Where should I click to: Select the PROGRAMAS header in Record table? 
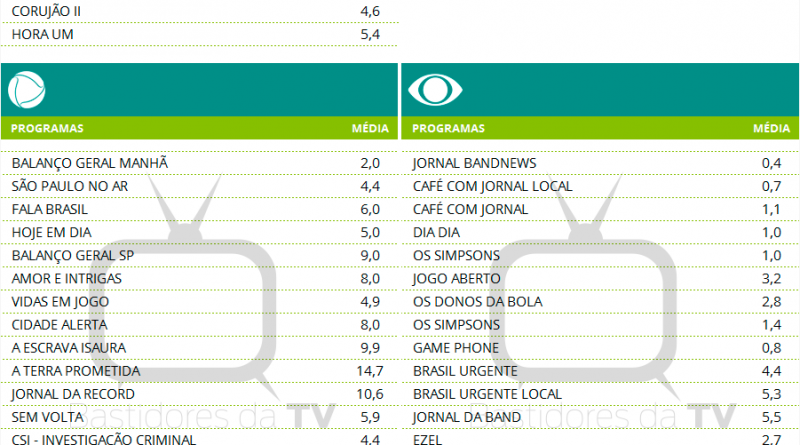click(47, 129)
